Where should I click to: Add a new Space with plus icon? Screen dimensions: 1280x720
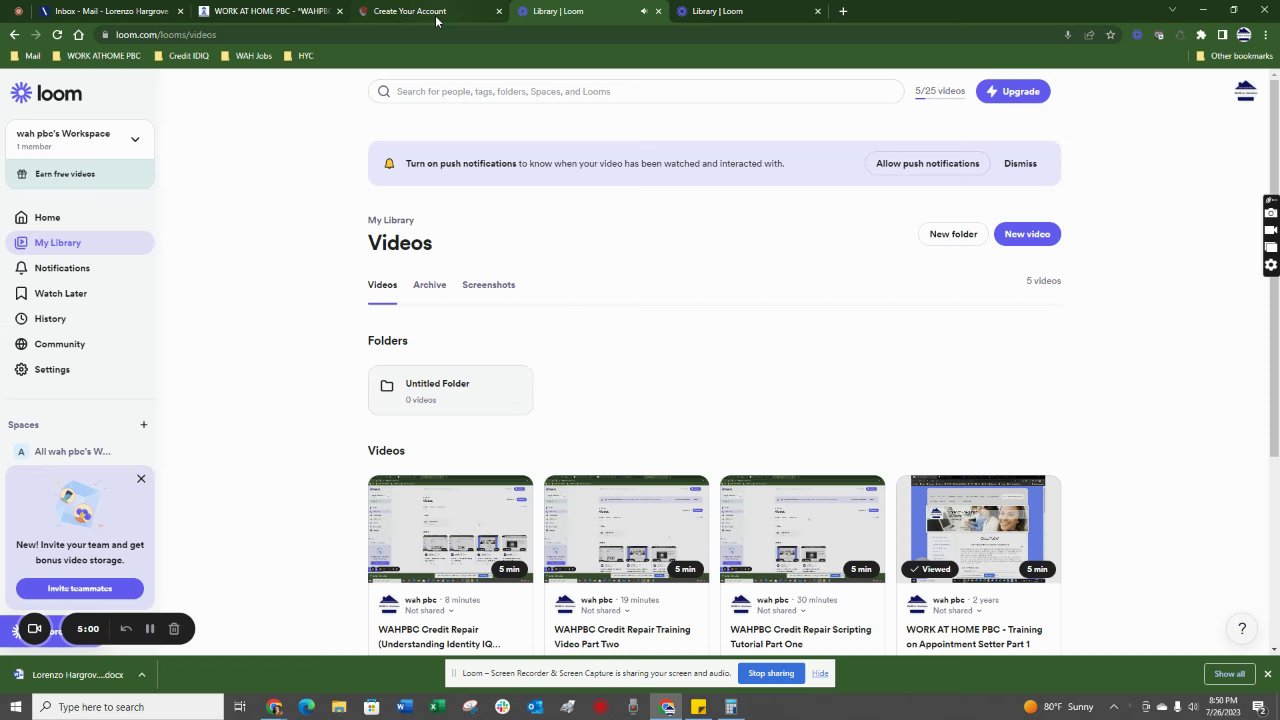click(x=143, y=425)
